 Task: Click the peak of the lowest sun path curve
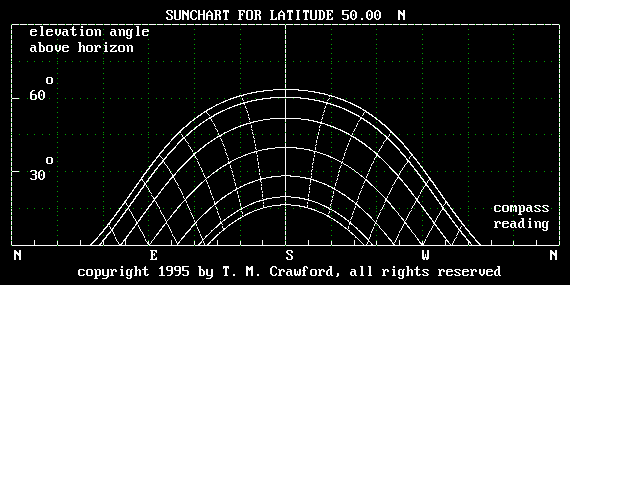(x=287, y=203)
